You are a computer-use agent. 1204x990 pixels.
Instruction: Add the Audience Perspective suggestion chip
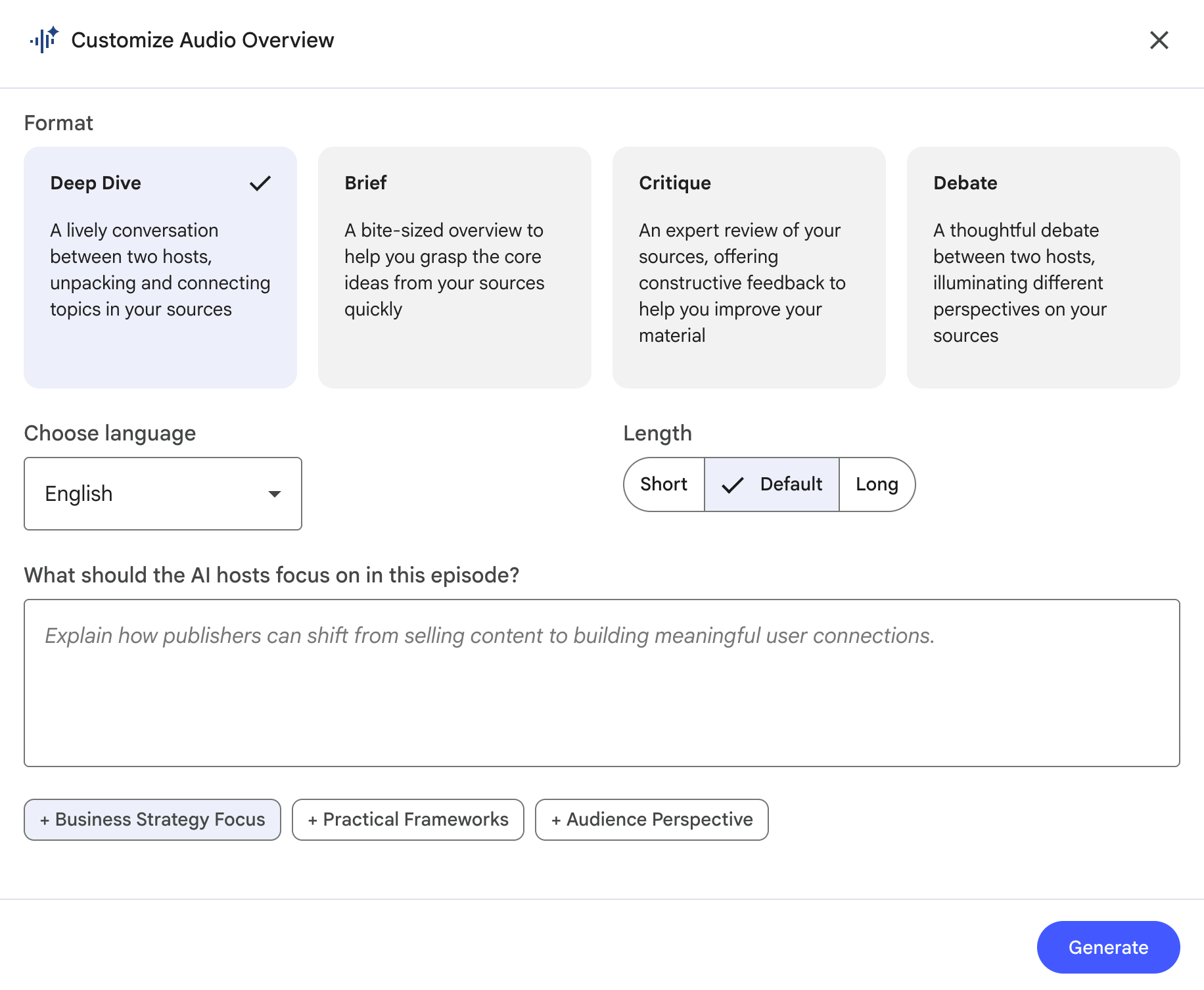(652, 820)
